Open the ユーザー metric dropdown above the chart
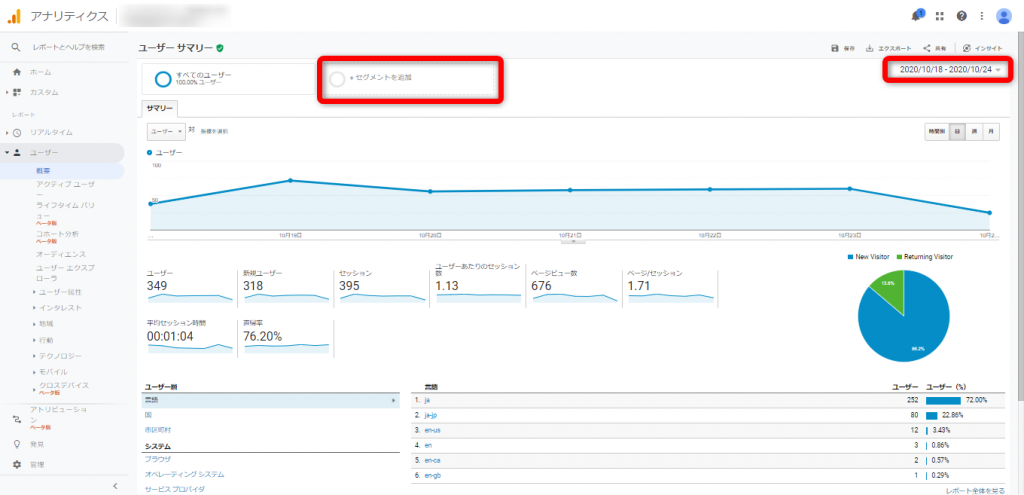This screenshot has height=495, width=1024. (167, 131)
